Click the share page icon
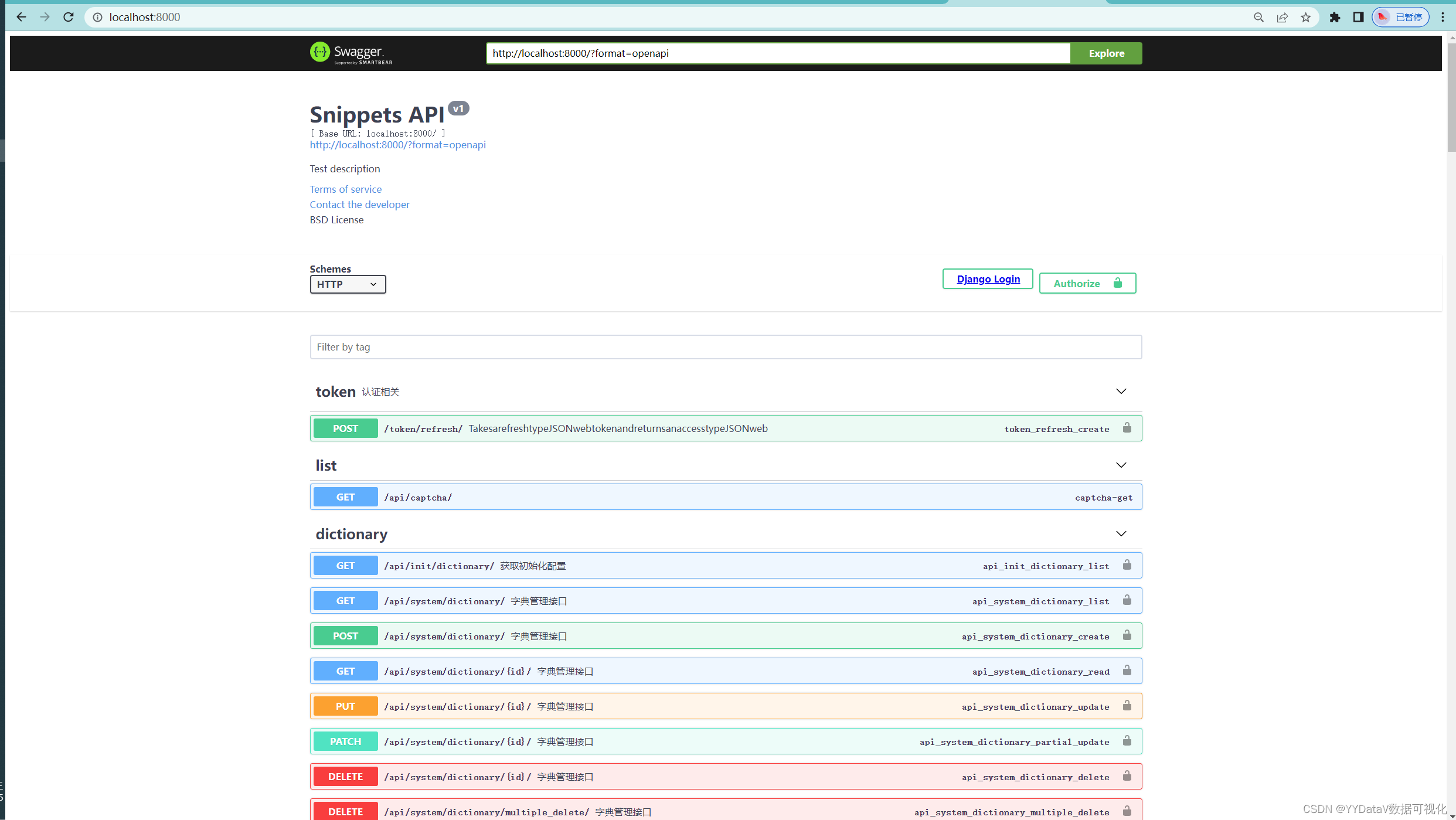This screenshot has height=820, width=1456. click(1282, 17)
